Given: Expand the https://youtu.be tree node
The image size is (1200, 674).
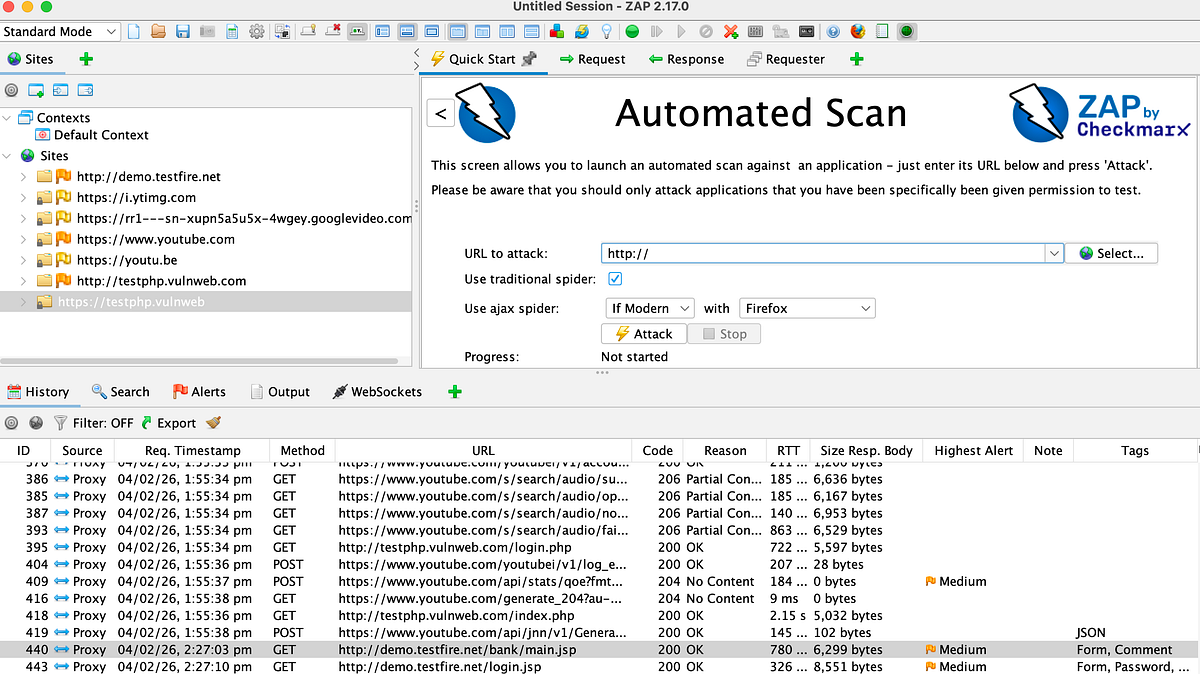Looking at the screenshot, I should 24,260.
